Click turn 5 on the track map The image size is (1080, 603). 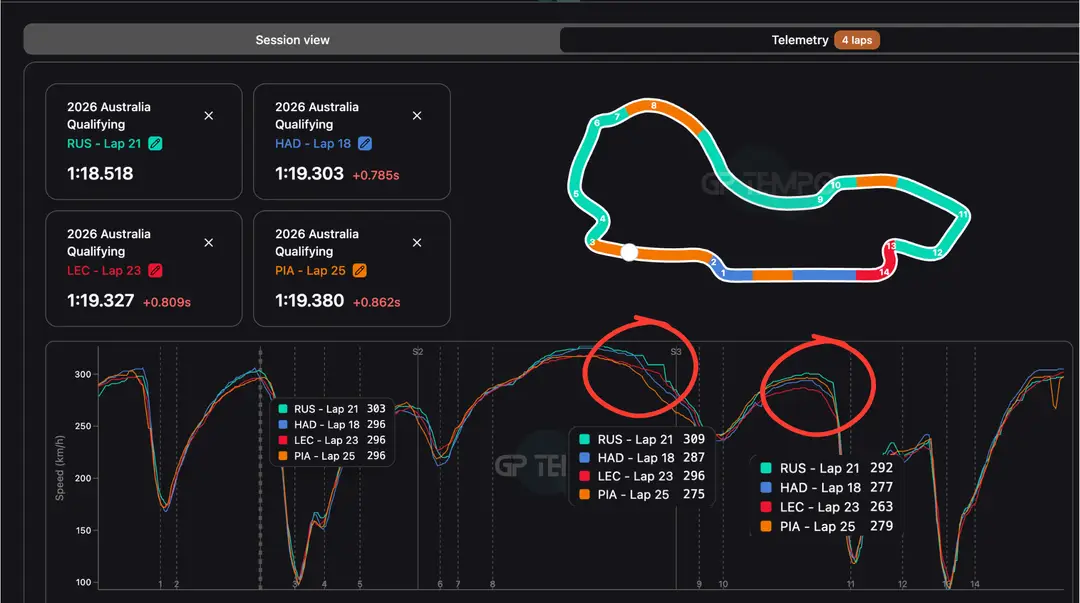pyautogui.click(x=577, y=194)
